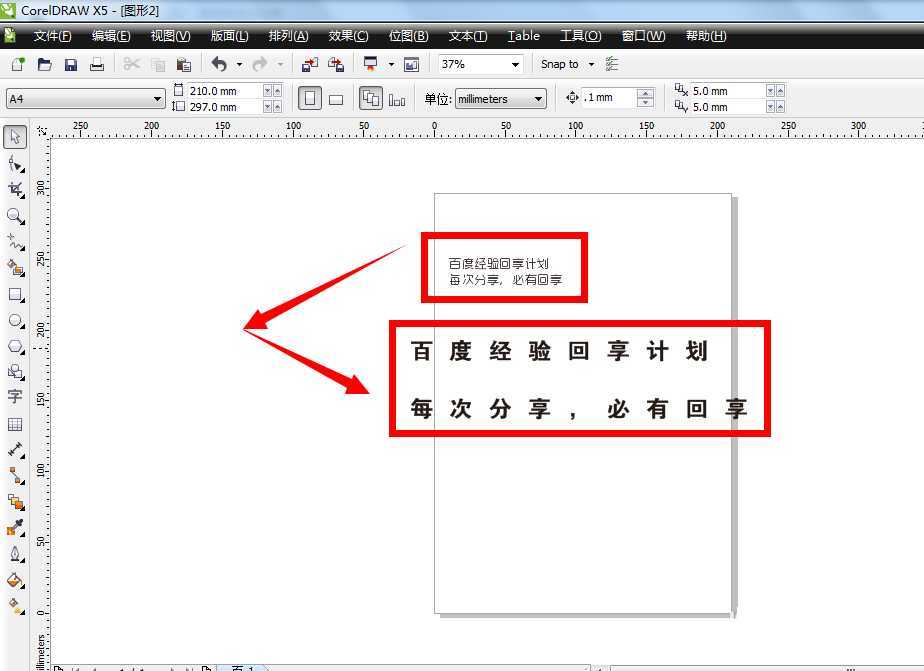The width and height of the screenshot is (924, 671).
Task: Click the Export icon on the toolbar
Action: 334,64
